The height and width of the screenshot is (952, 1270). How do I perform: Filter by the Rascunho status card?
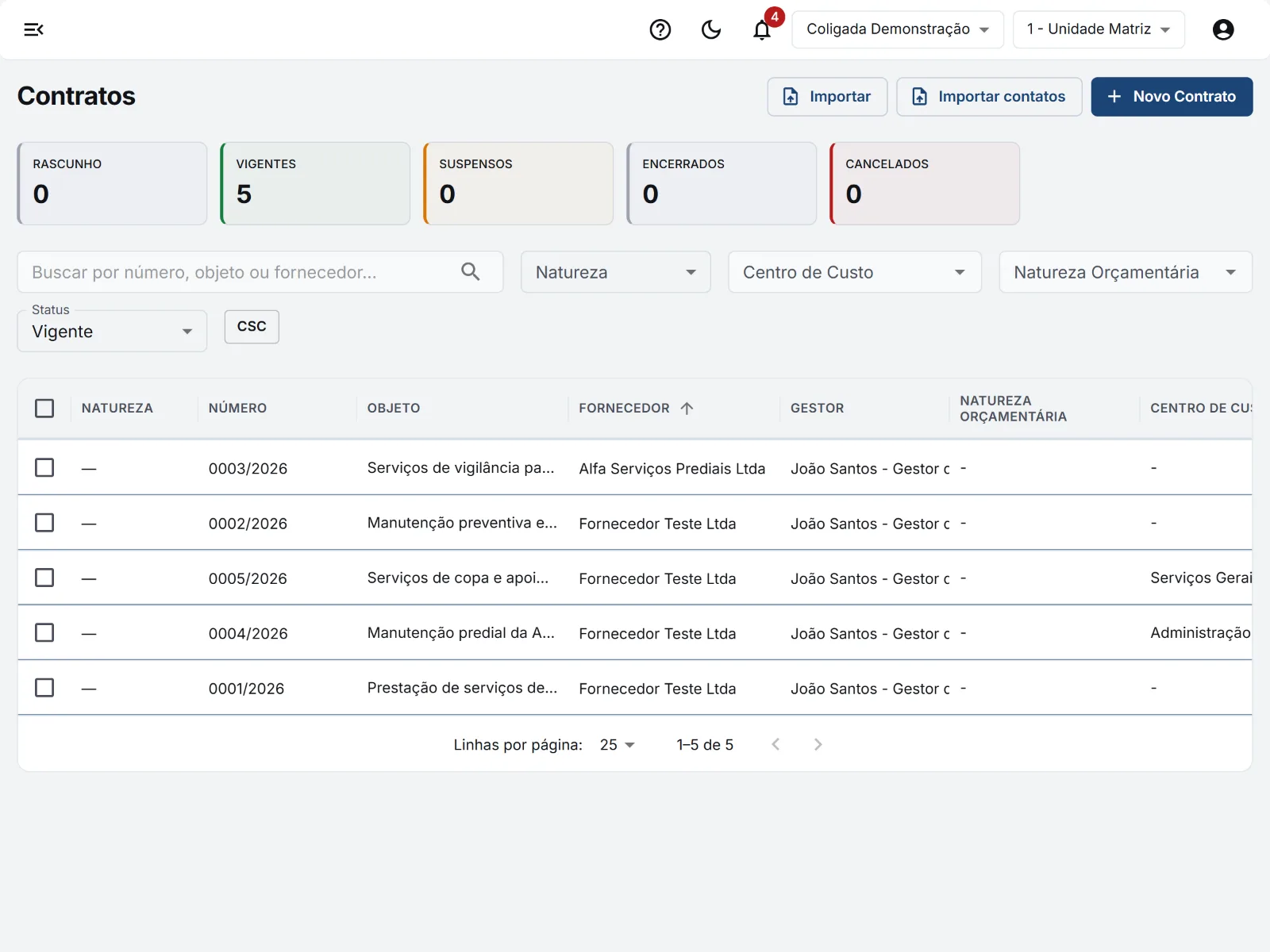[112, 183]
